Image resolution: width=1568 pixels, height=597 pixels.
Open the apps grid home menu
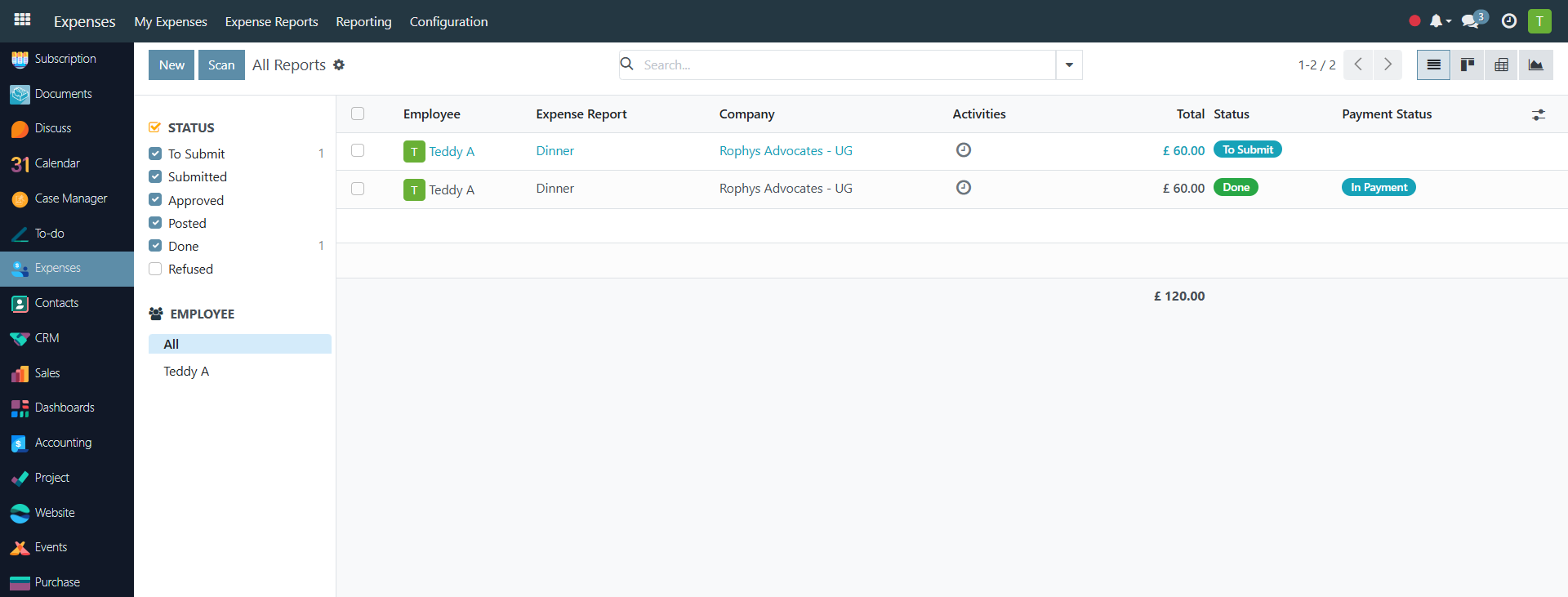tap(22, 20)
